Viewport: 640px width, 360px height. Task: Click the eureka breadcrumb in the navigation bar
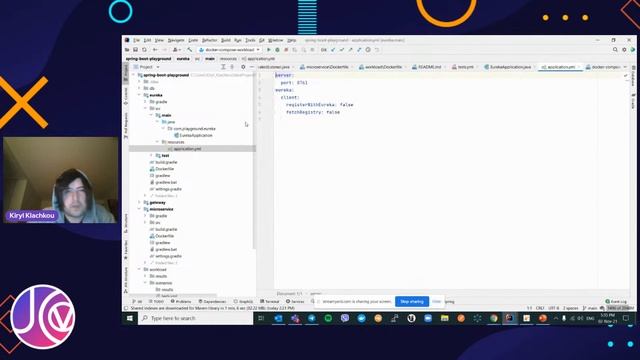click(183, 59)
